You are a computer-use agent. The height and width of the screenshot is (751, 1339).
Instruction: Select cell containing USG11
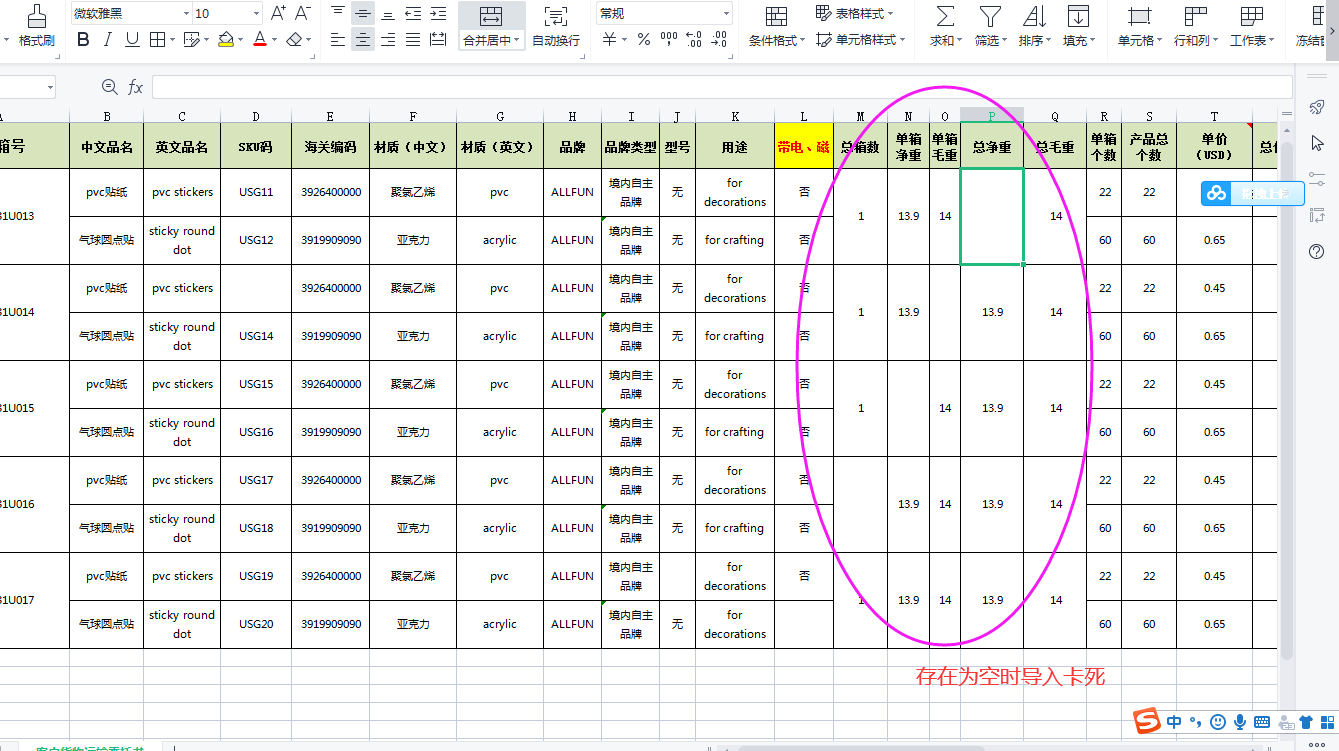[x=256, y=192]
